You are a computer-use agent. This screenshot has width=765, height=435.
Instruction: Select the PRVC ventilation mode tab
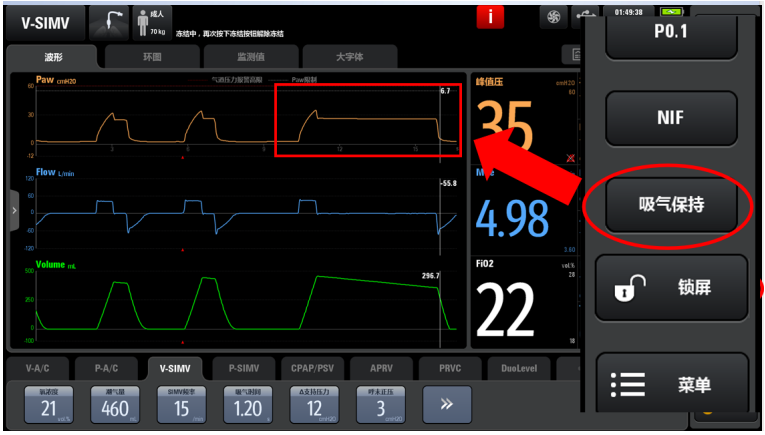point(450,368)
